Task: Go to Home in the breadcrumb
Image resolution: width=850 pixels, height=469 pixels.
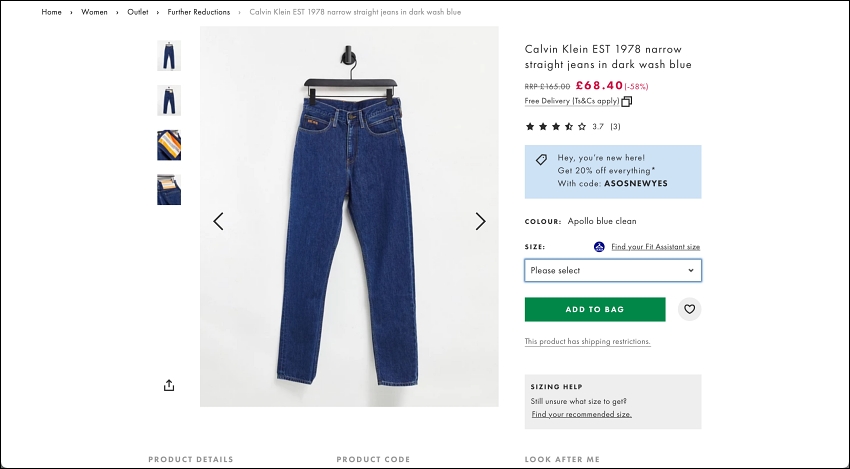Action: point(51,12)
